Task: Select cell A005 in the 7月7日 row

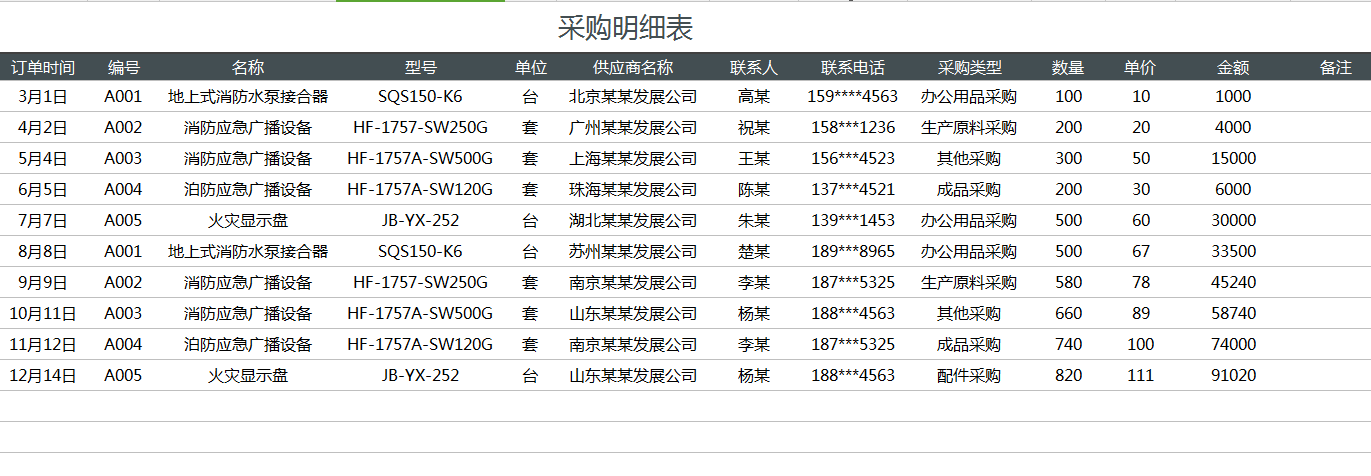Action: [124, 221]
